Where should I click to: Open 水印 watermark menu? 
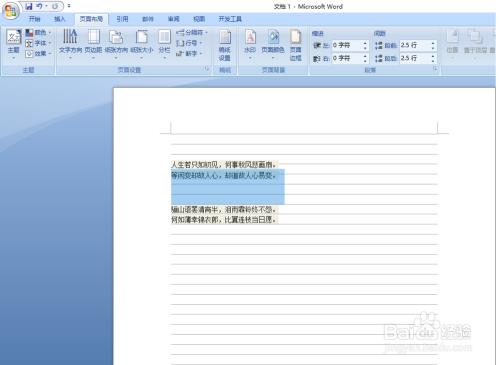coord(250,44)
